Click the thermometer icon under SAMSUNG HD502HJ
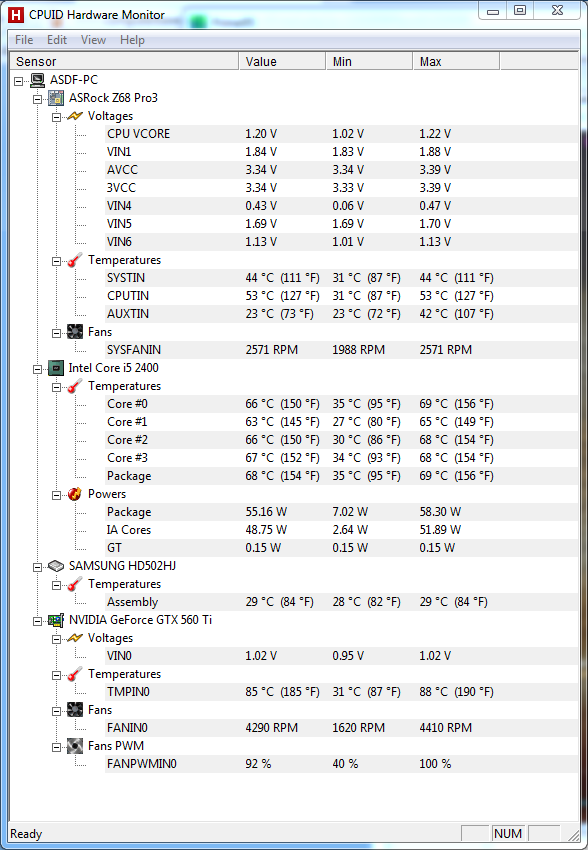Image resolution: width=588 pixels, height=850 pixels. tap(75, 584)
